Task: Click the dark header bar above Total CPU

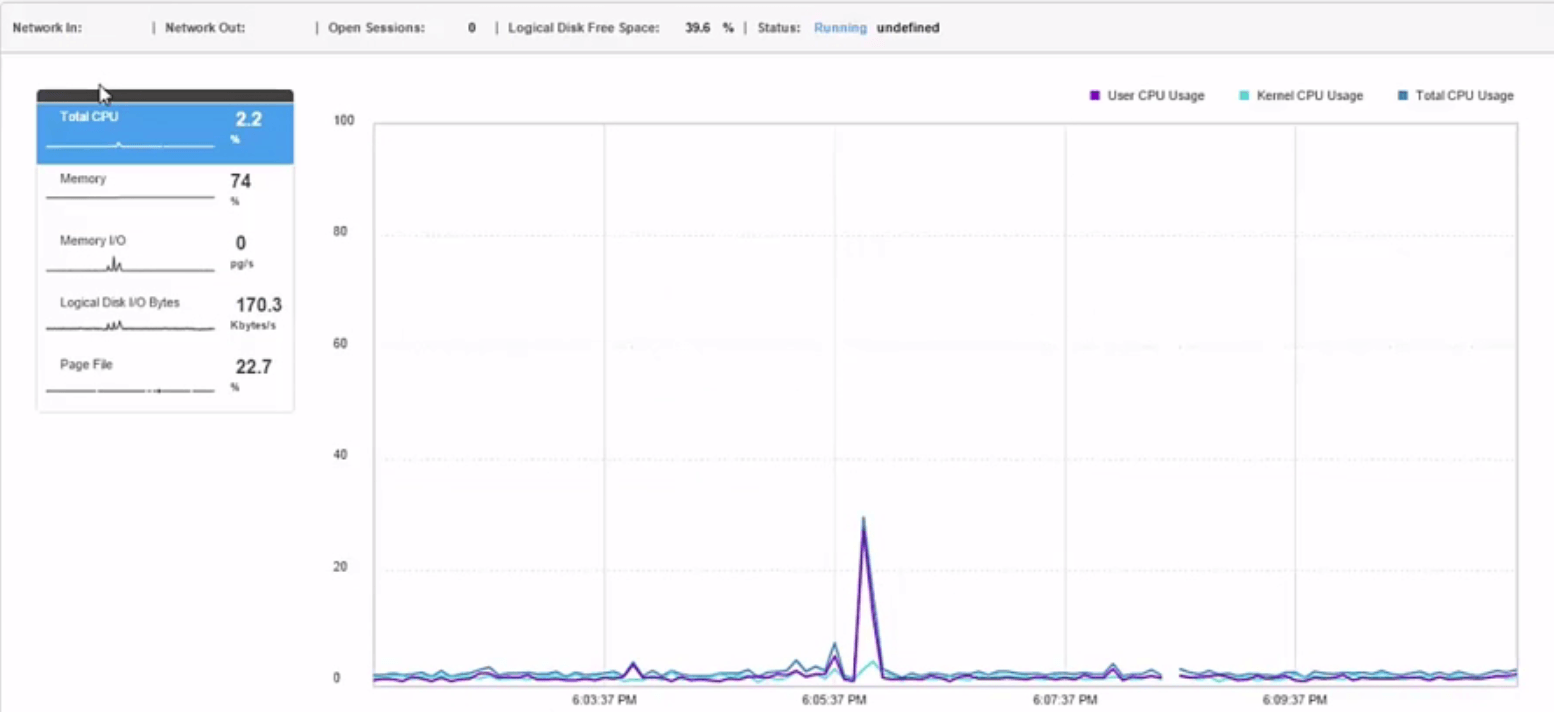Action: click(x=165, y=96)
